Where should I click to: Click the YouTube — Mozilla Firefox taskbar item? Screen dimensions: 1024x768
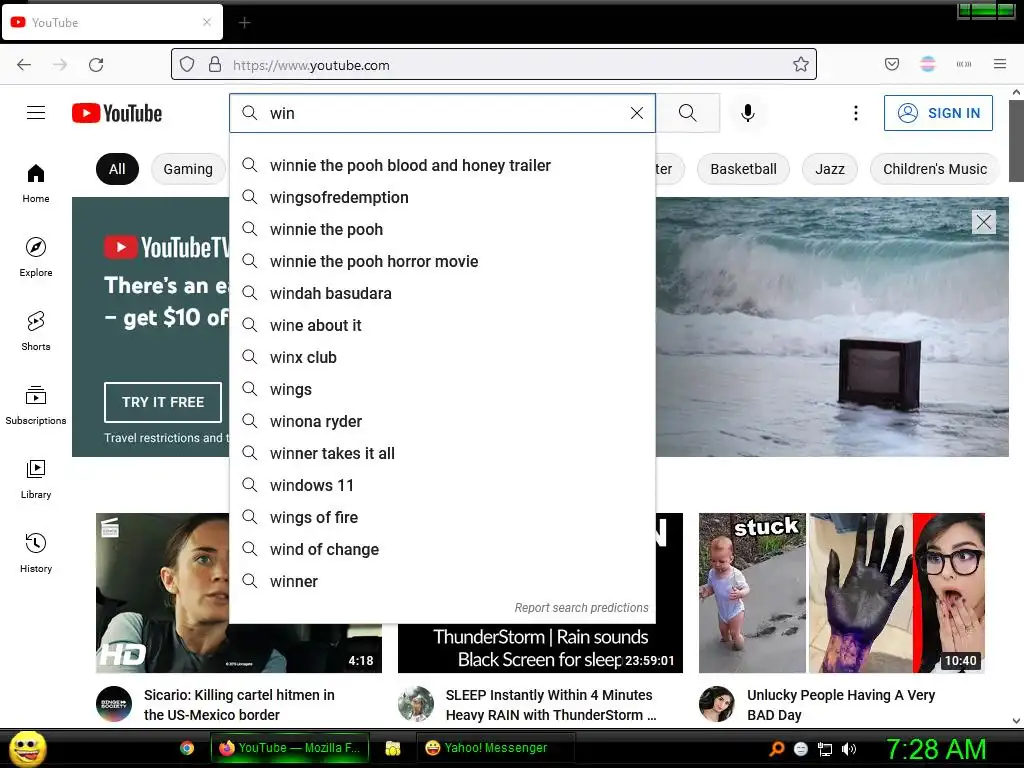(x=290, y=748)
